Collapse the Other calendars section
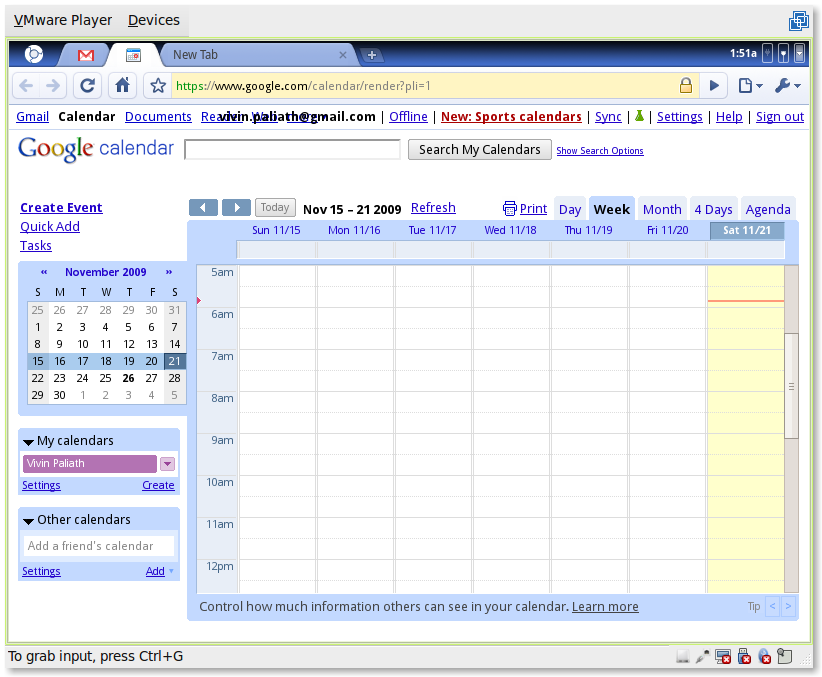 29,520
